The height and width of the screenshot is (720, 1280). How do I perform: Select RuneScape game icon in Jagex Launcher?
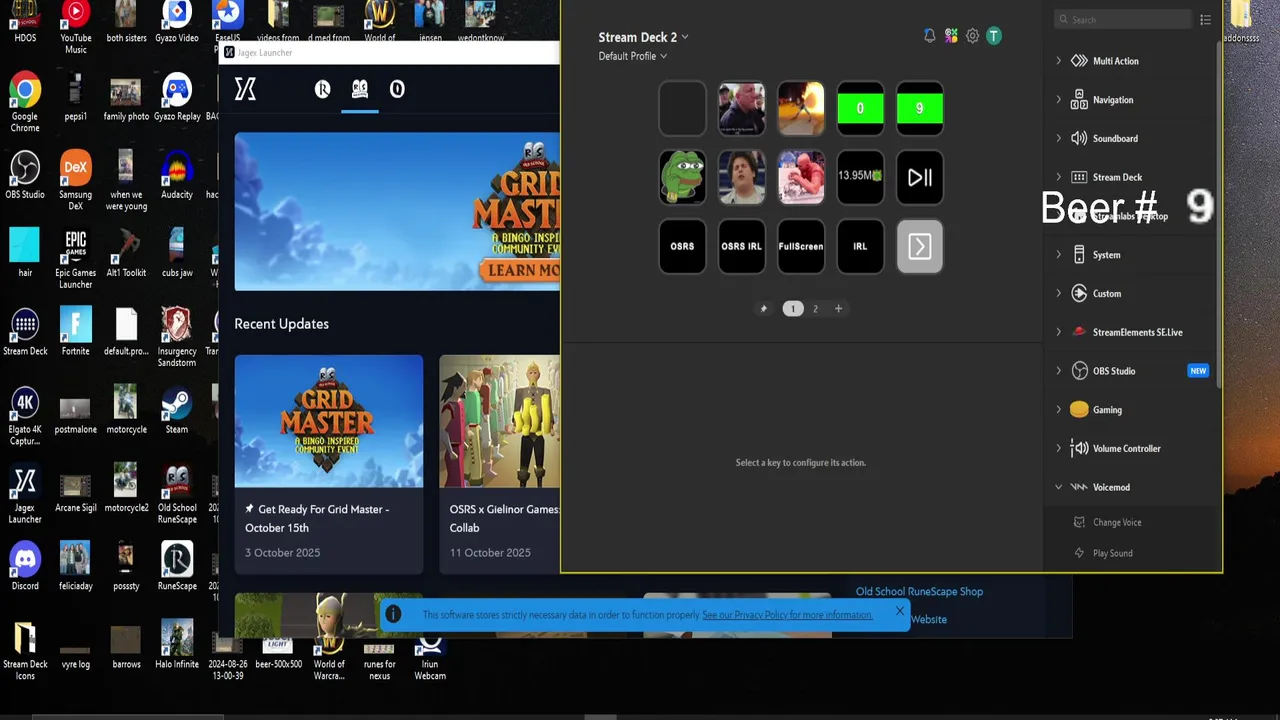pos(322,89)
